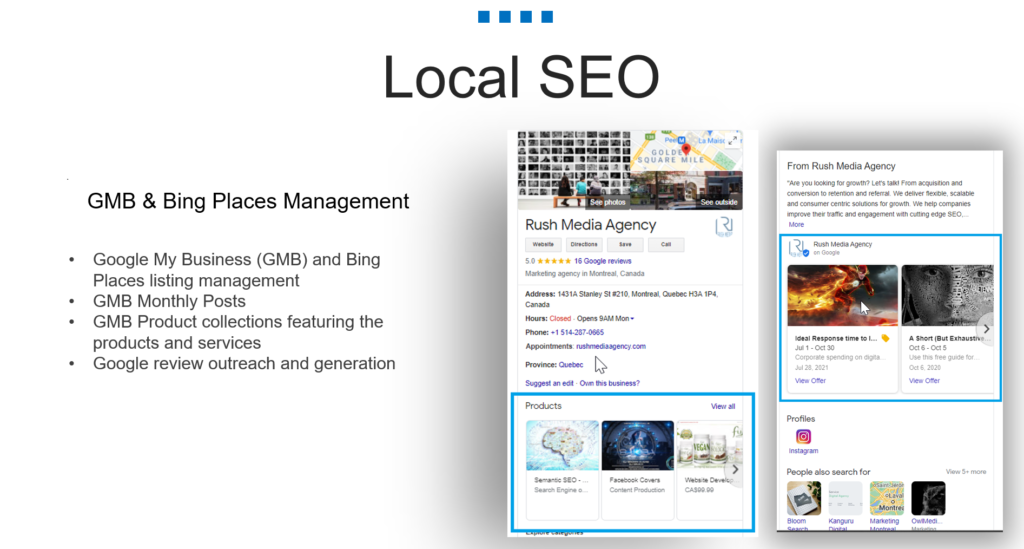
Task: Click the Rush Media verified logo on Google
Action: coord(797,248)
